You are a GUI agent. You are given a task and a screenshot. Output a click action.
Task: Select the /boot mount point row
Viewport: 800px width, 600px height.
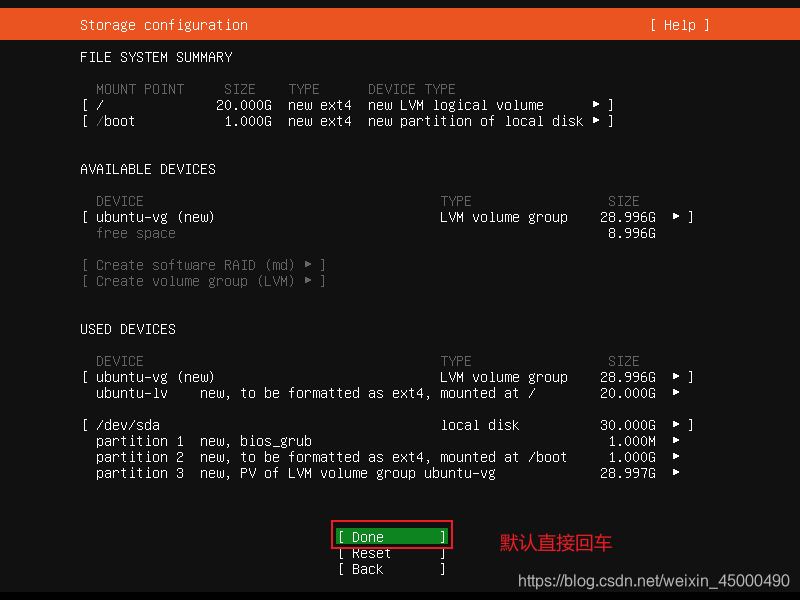347,121
